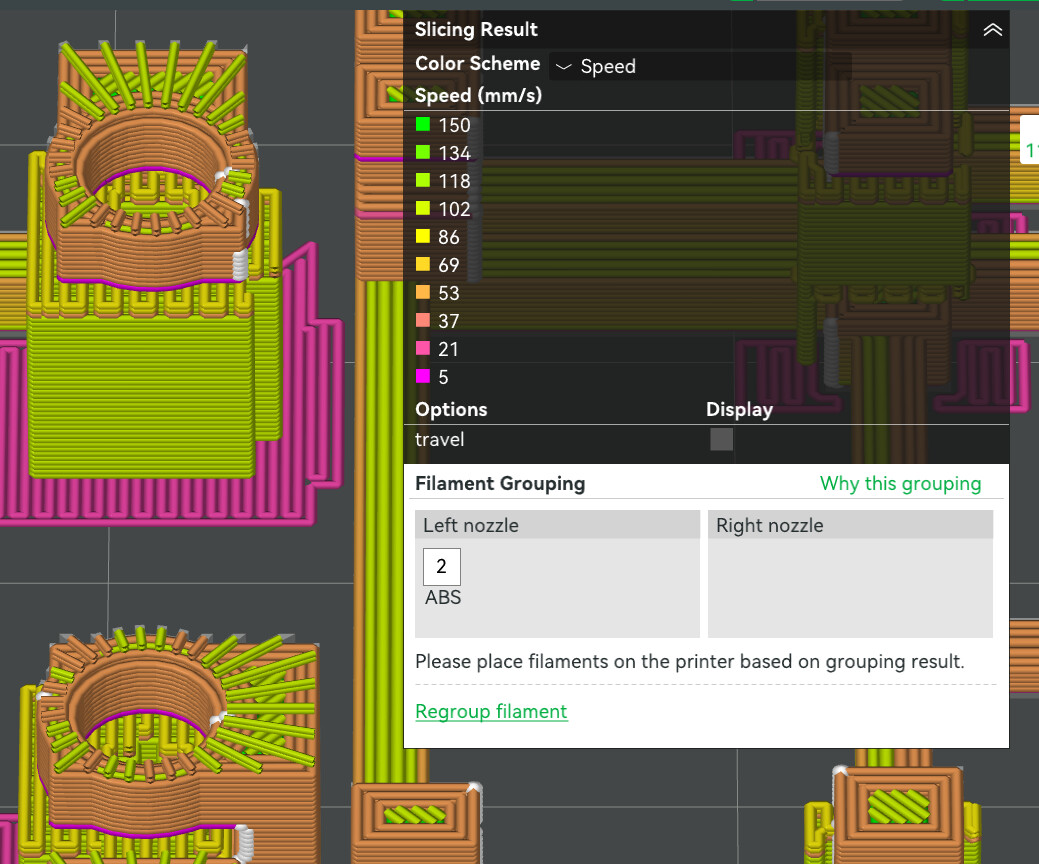Click the Speed dropdown chevron

click(563, 66)
